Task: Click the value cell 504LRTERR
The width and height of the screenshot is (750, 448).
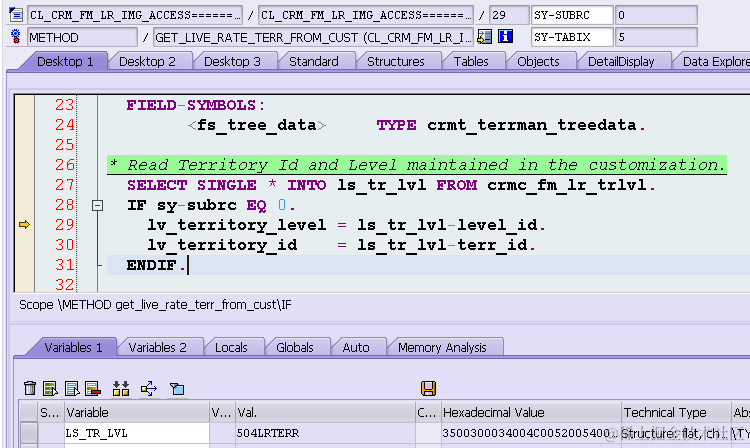Action: point(325,433)
